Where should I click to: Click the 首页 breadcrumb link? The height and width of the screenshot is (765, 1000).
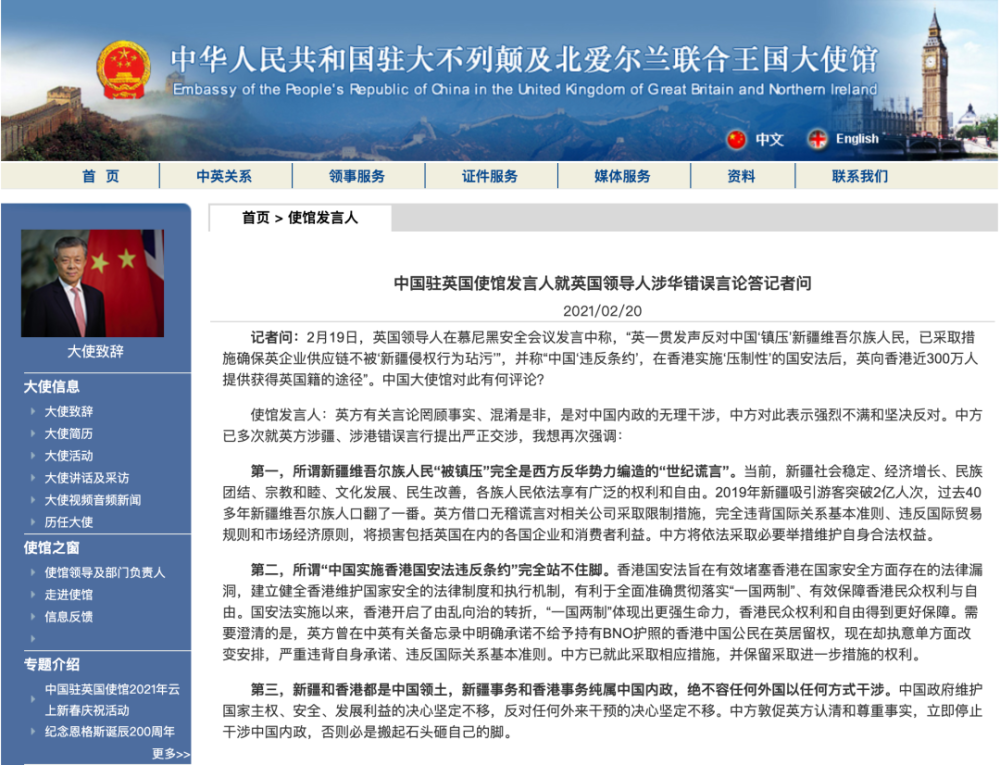pyautogui.click(x=256, y=218)
